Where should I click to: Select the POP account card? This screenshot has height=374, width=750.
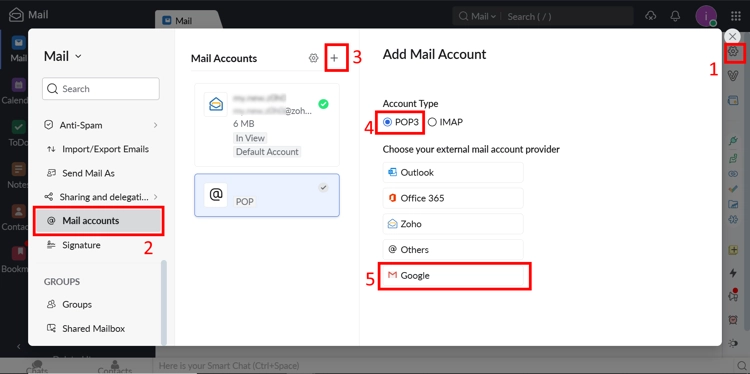tap(267, 195)
